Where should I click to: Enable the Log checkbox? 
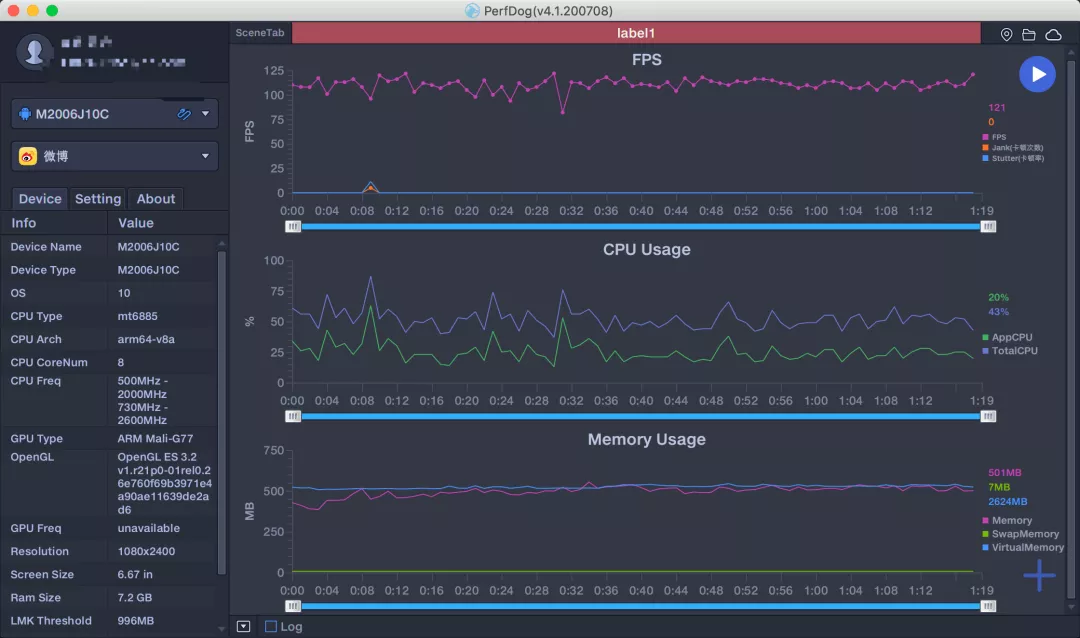[271, 627]
